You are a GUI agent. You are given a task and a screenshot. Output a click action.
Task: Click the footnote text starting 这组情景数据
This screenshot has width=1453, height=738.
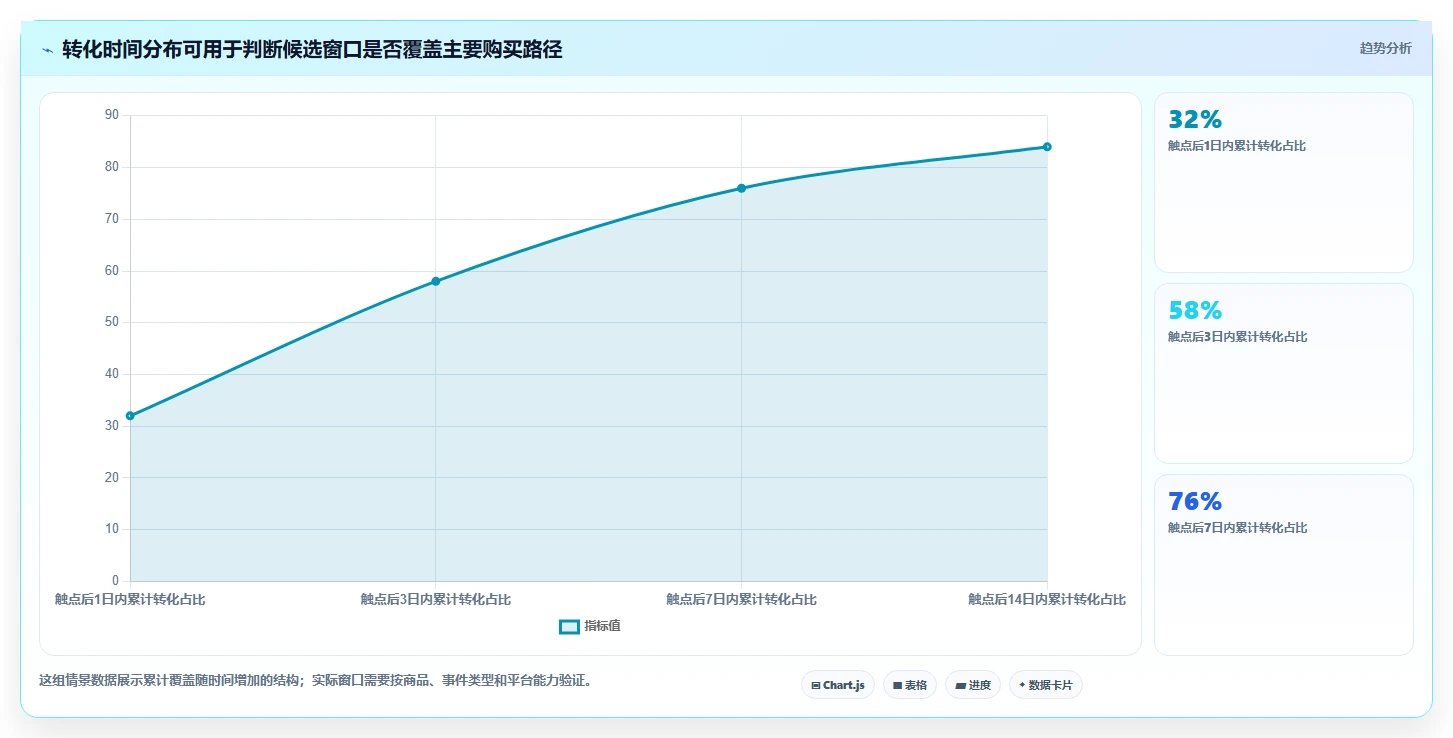[316, 681]
